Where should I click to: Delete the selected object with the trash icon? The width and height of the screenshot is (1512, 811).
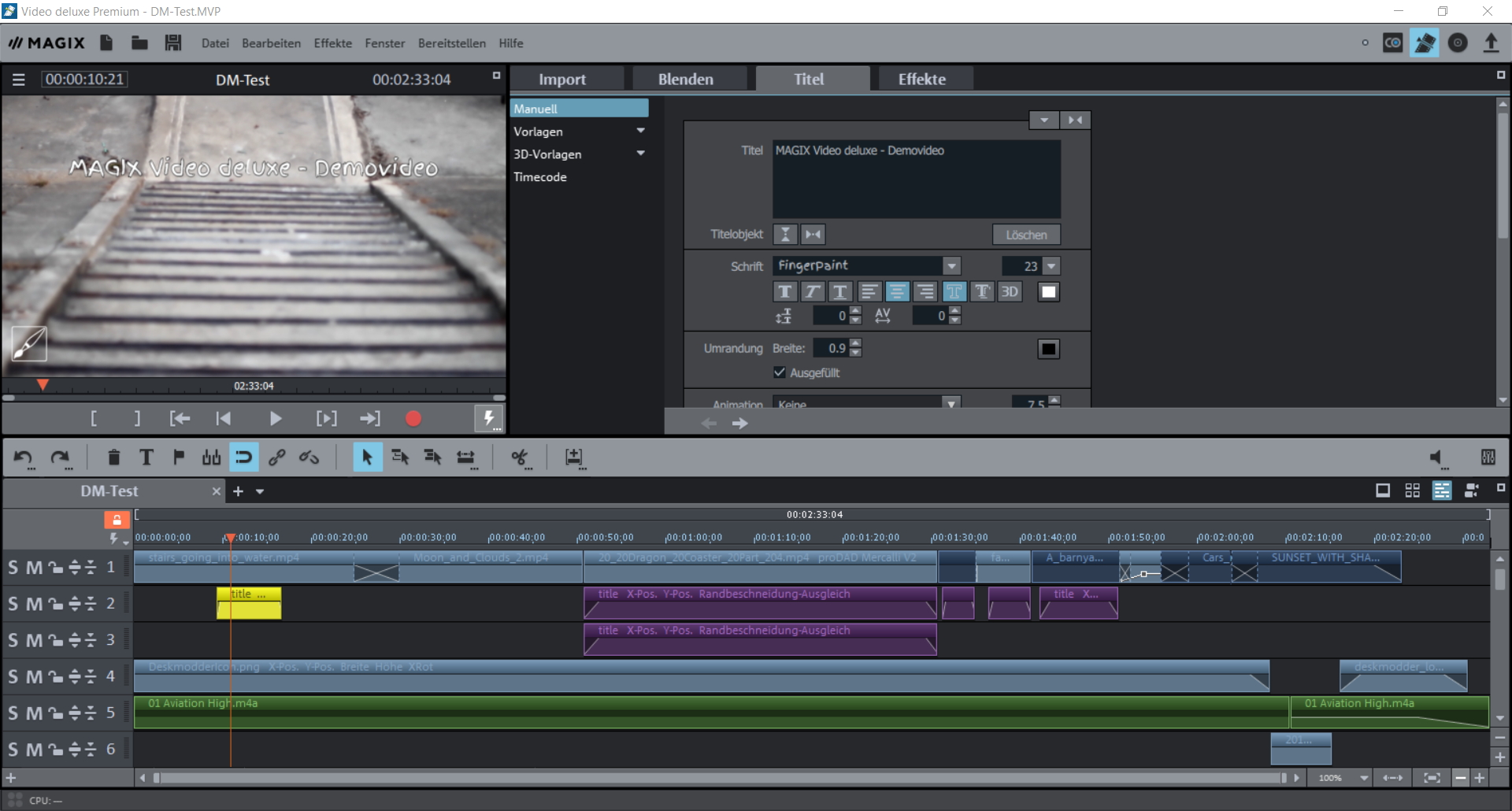click(x=113, y=457)
